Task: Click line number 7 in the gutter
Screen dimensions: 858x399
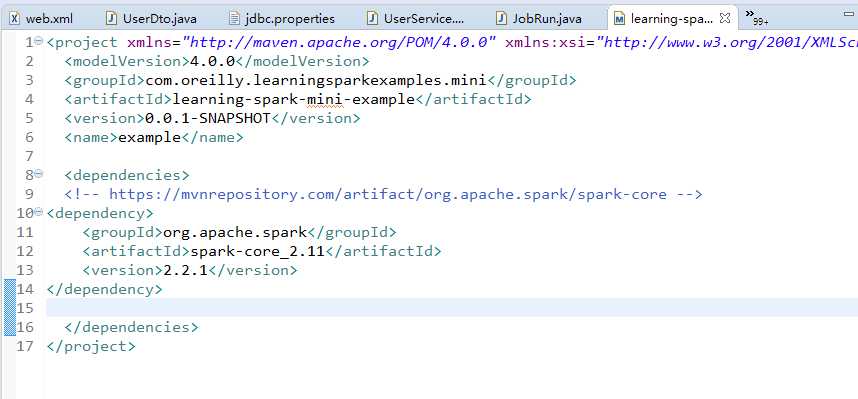Action: click(29, 157)
